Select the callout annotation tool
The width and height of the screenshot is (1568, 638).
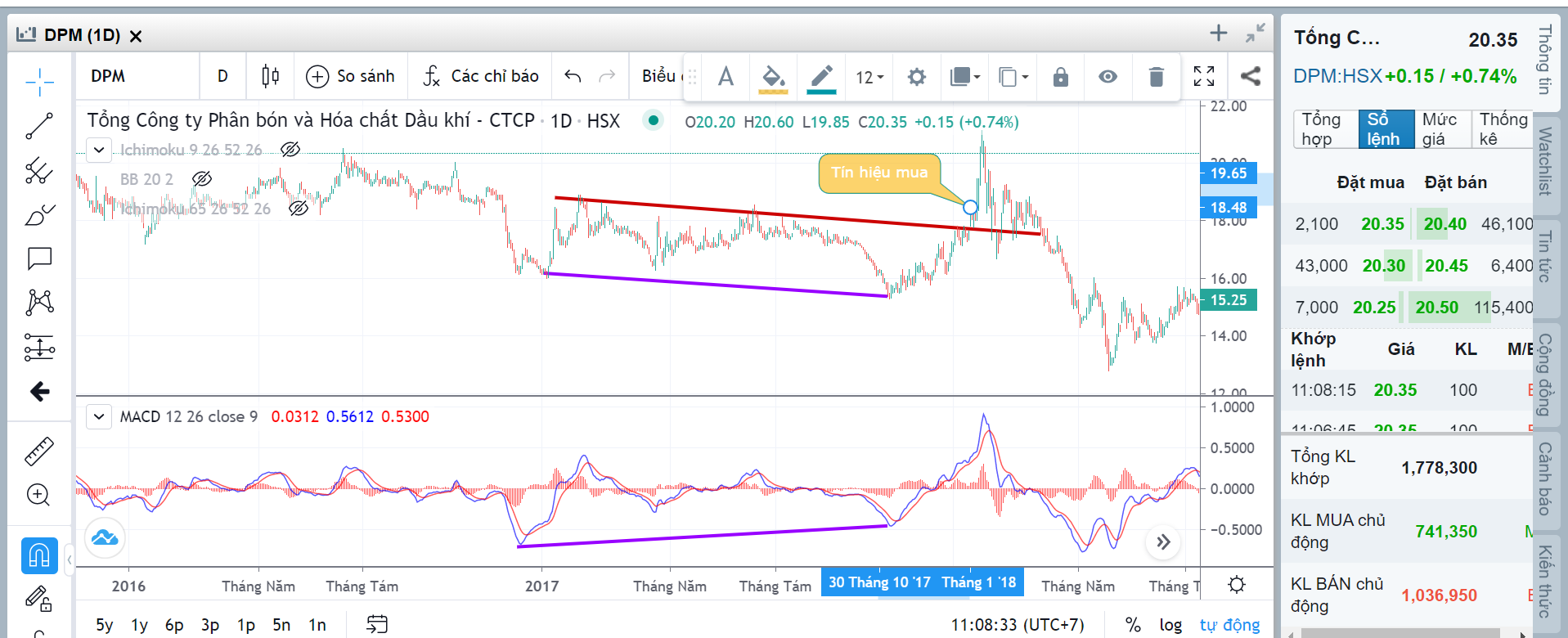[x=39, y=258]
